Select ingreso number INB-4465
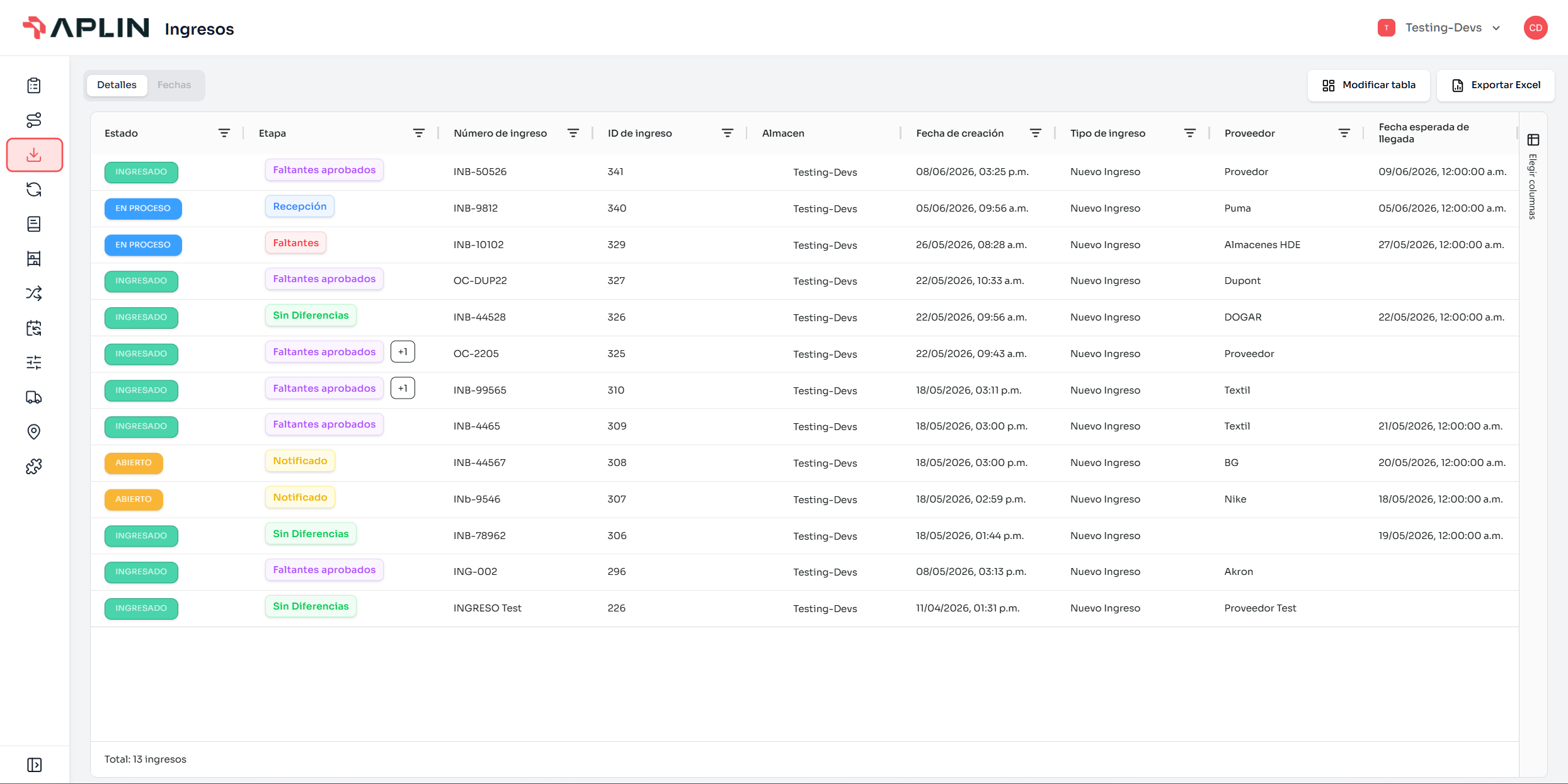Screen dimensions: 1568x784 click(x=477, y=426)
